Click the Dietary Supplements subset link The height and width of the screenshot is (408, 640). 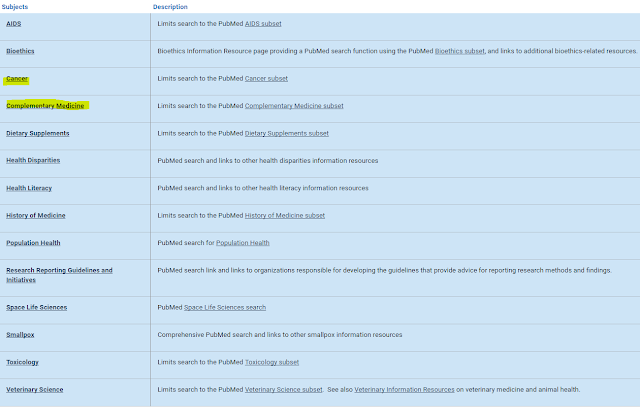[x=287, y=133]
